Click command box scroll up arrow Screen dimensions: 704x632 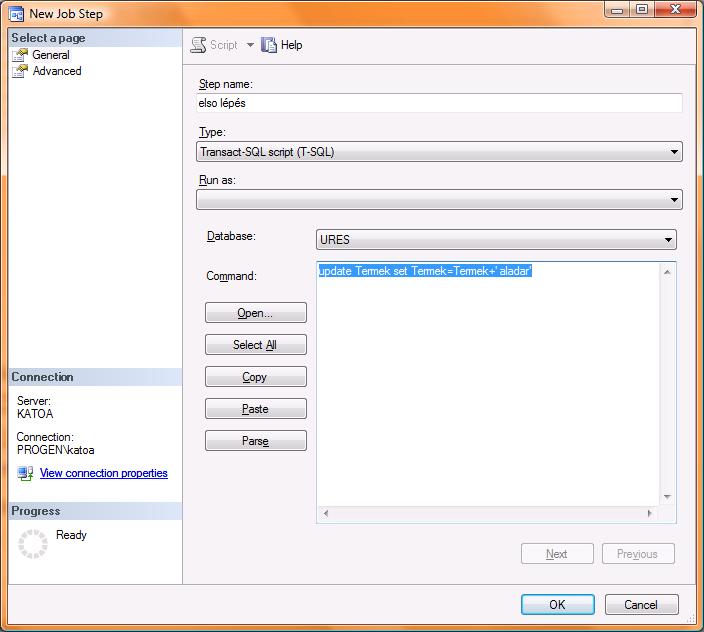point(667,272)
